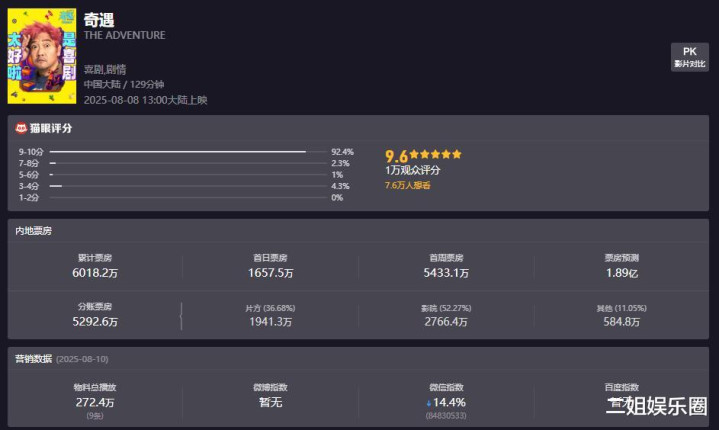Click the 7-8分 rating bar

tap(188, 163)
